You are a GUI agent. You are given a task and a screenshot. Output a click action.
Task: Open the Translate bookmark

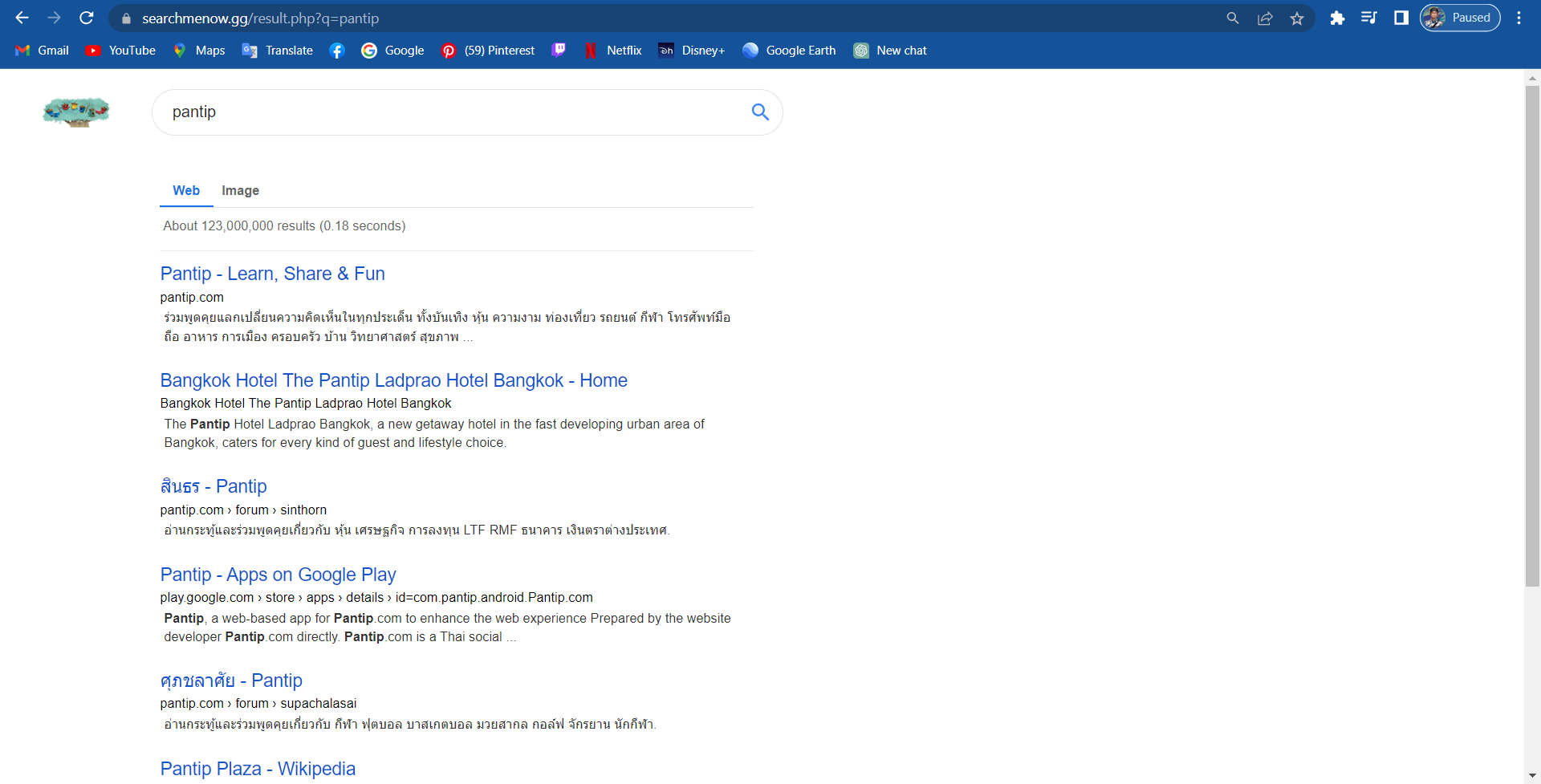[278, 51]
